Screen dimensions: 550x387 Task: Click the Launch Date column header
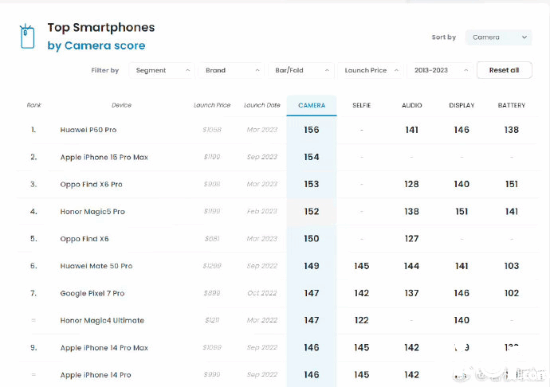point(262,105)
